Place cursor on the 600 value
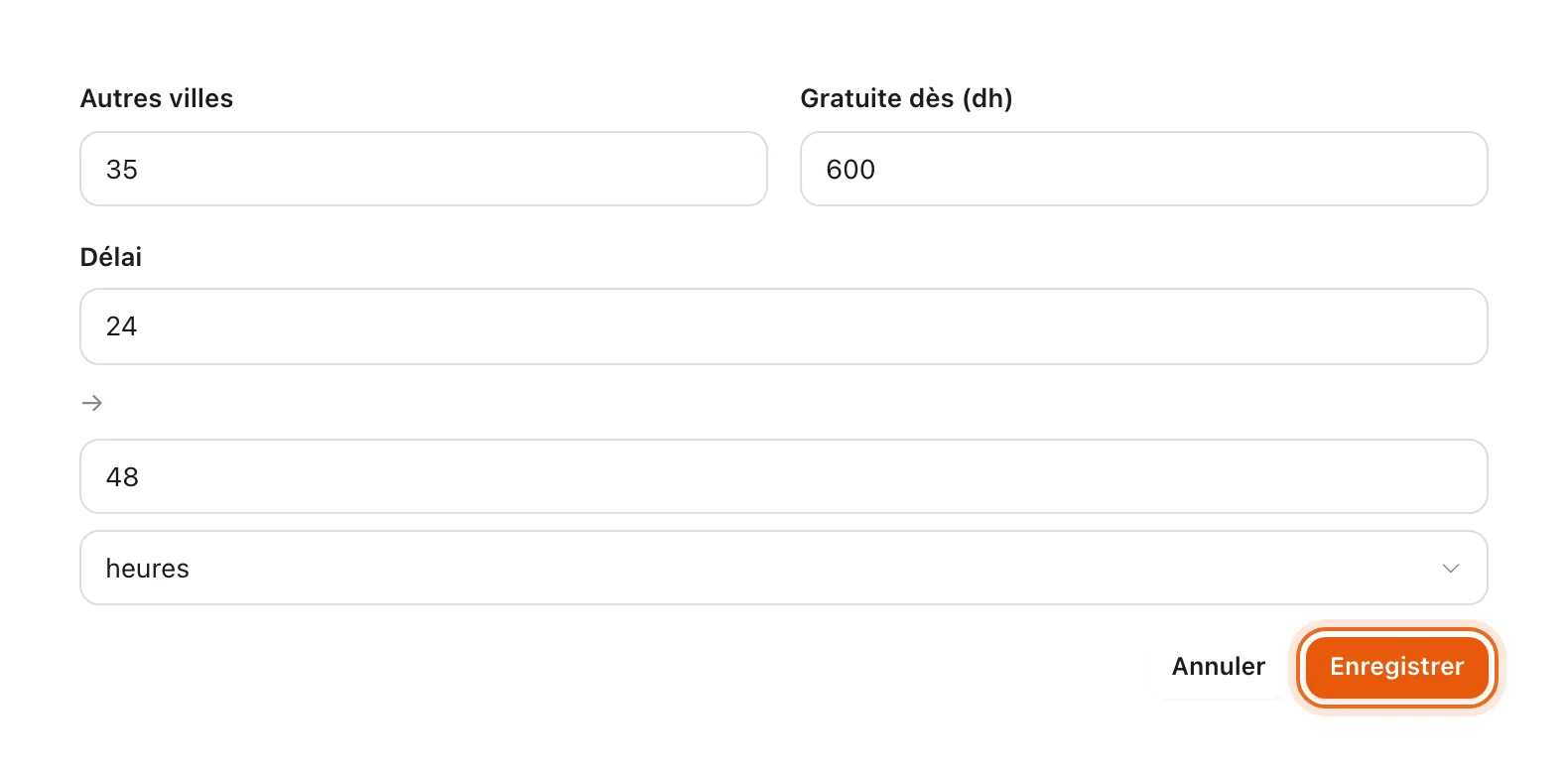This screenshot has height=776, width=1568. (850, 170)
